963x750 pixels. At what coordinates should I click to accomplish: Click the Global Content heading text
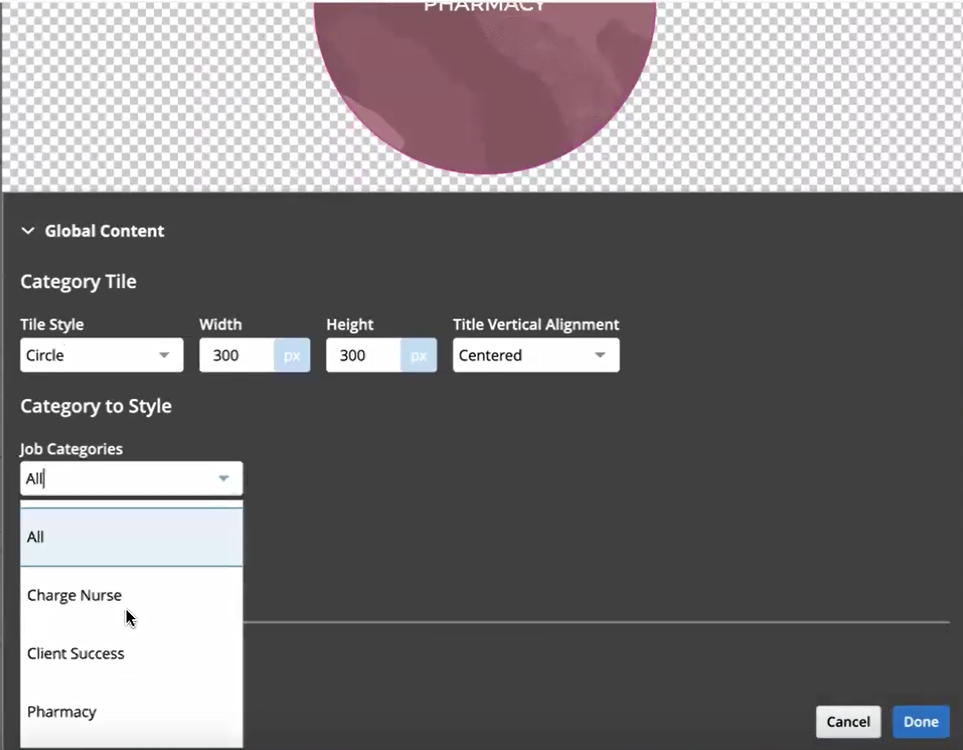(104, 231)
